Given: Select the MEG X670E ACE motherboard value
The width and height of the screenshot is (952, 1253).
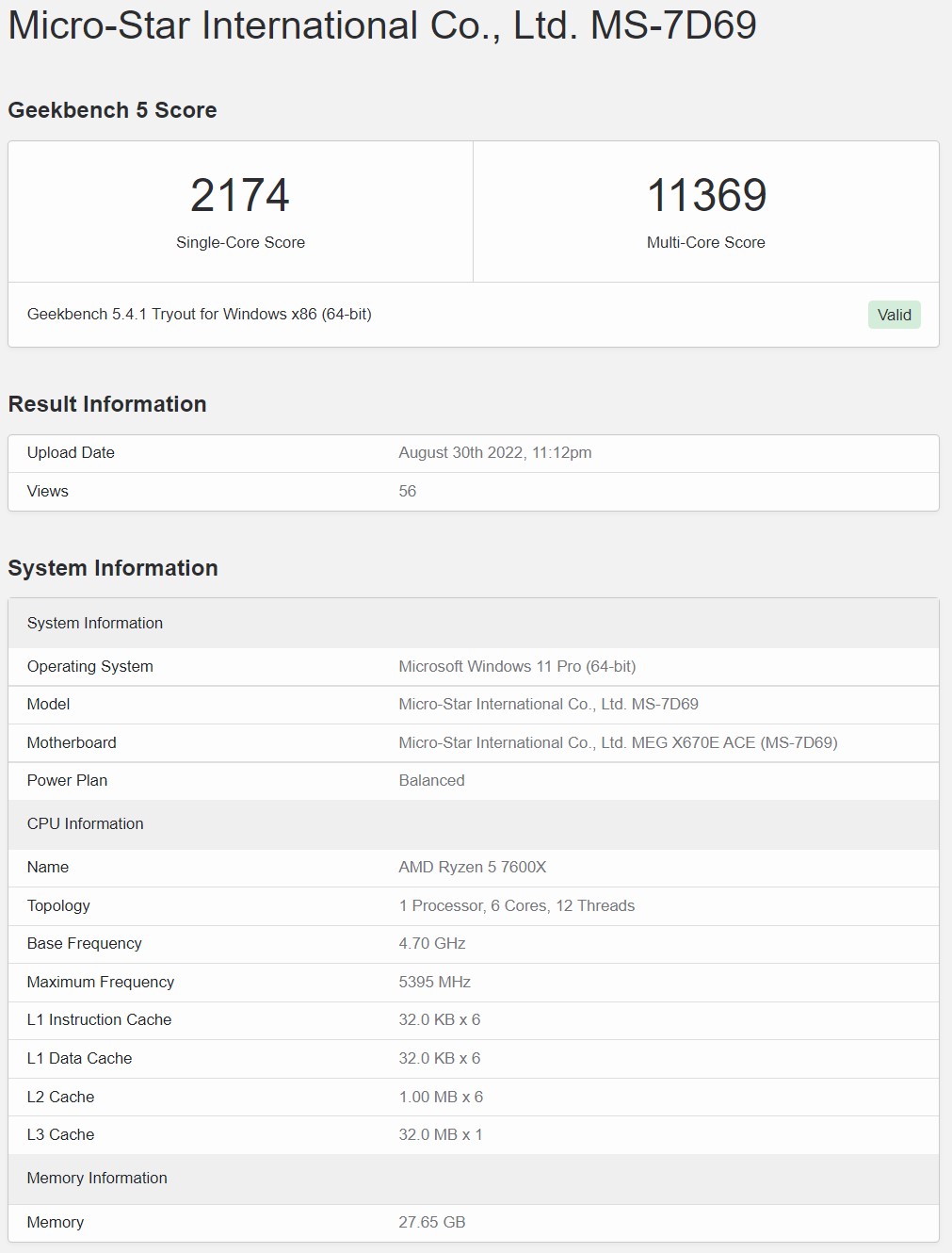Looking at the screenshot, I should point(618,742).
